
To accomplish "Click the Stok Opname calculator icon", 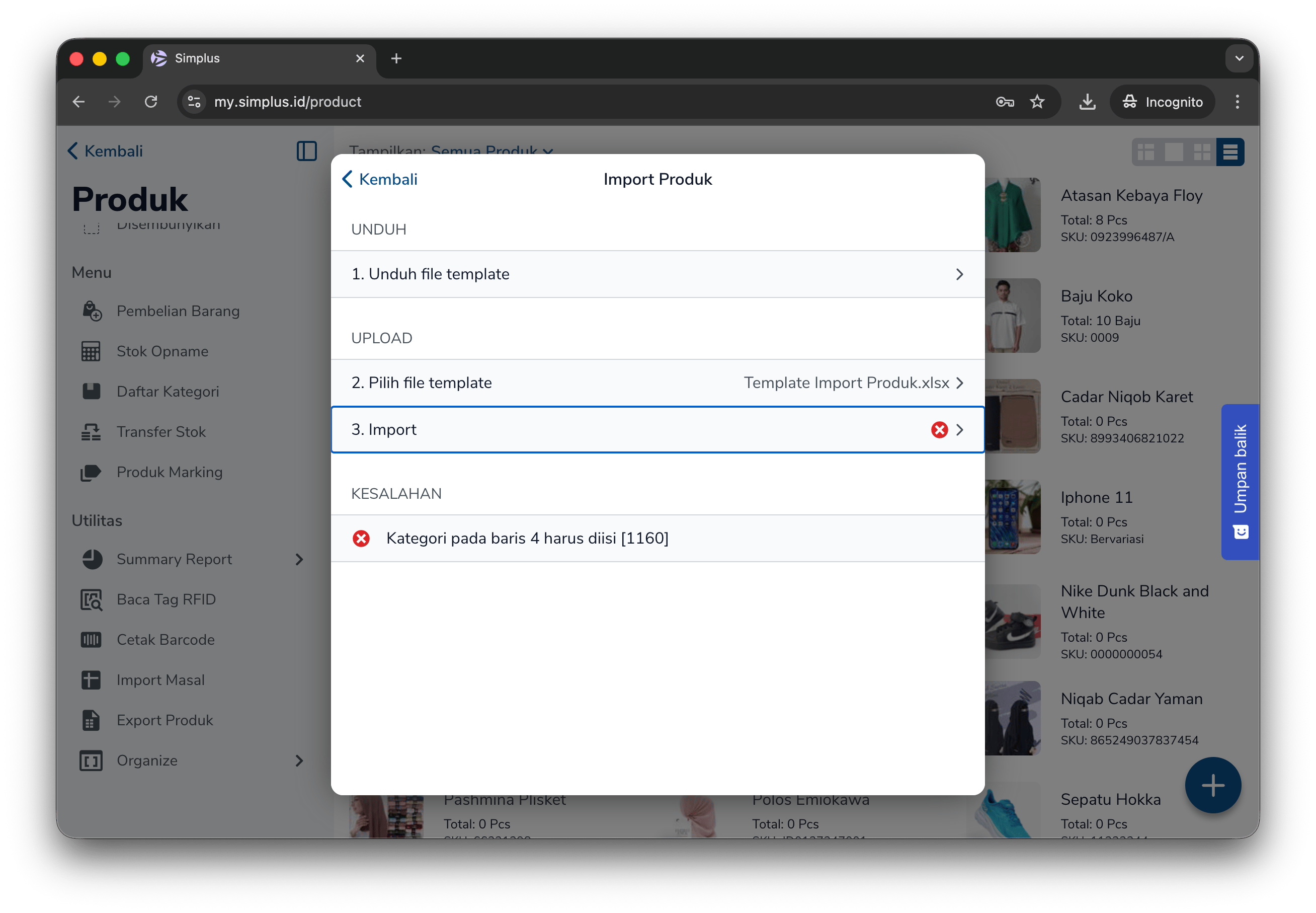I will (x=91, y=351).
